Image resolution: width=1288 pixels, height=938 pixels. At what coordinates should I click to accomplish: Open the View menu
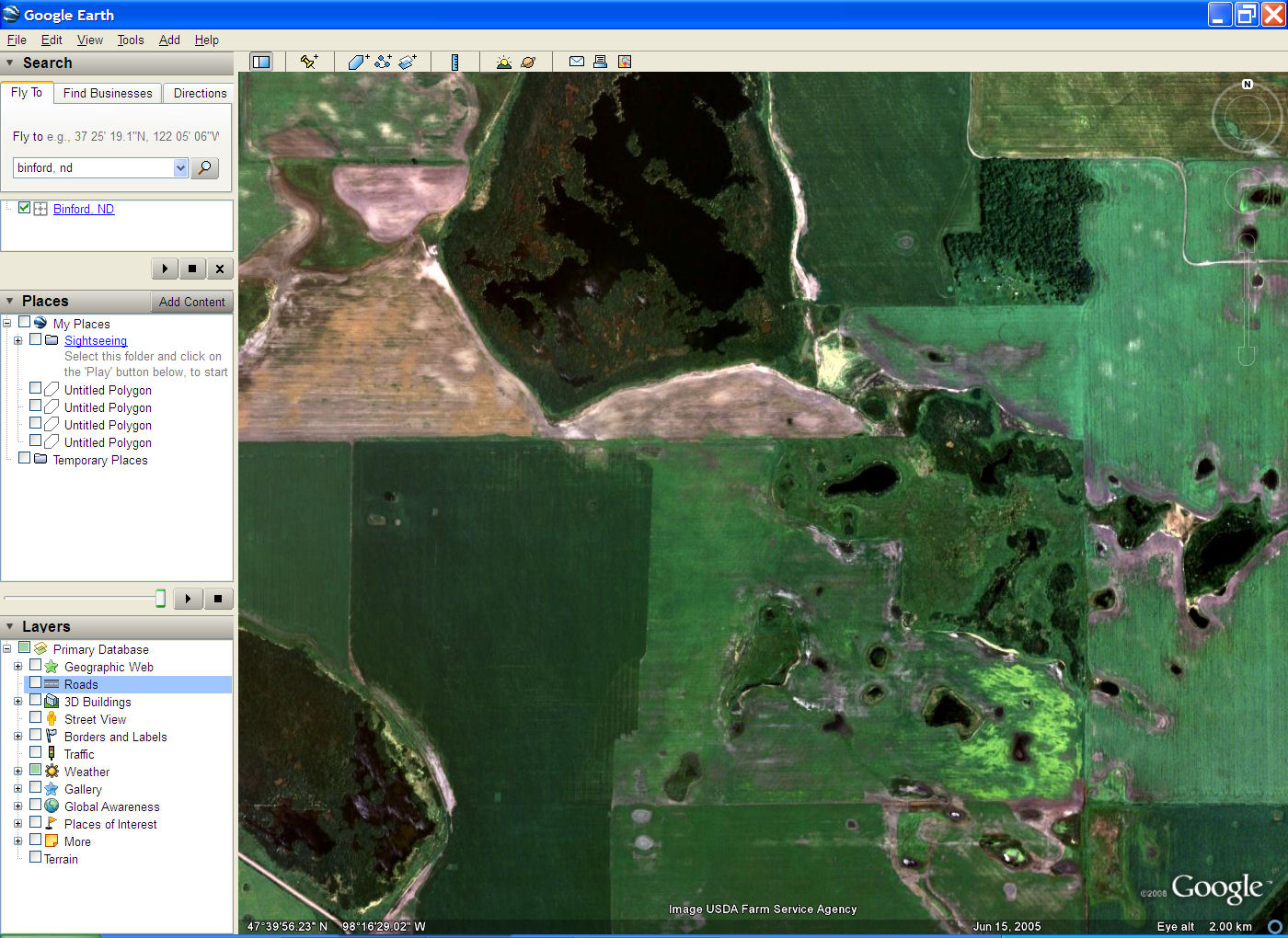point(90,40)
